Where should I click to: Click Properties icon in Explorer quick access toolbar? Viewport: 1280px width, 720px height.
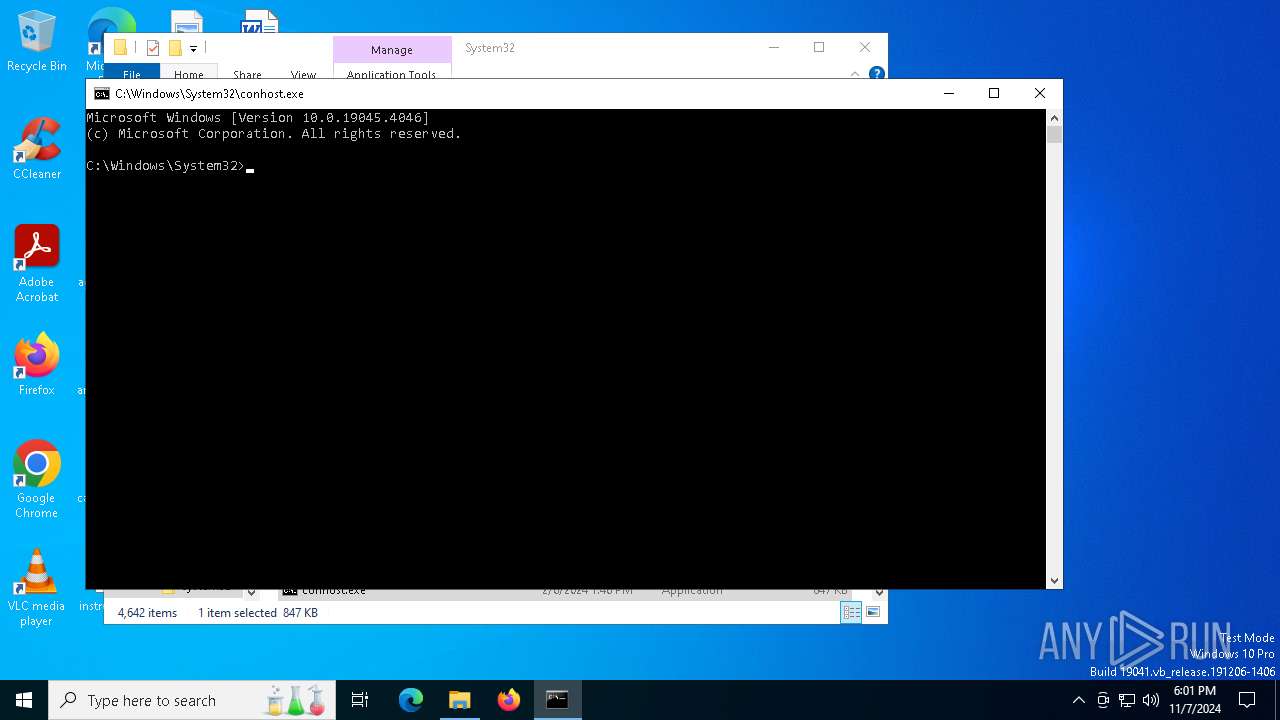point(152,47)
